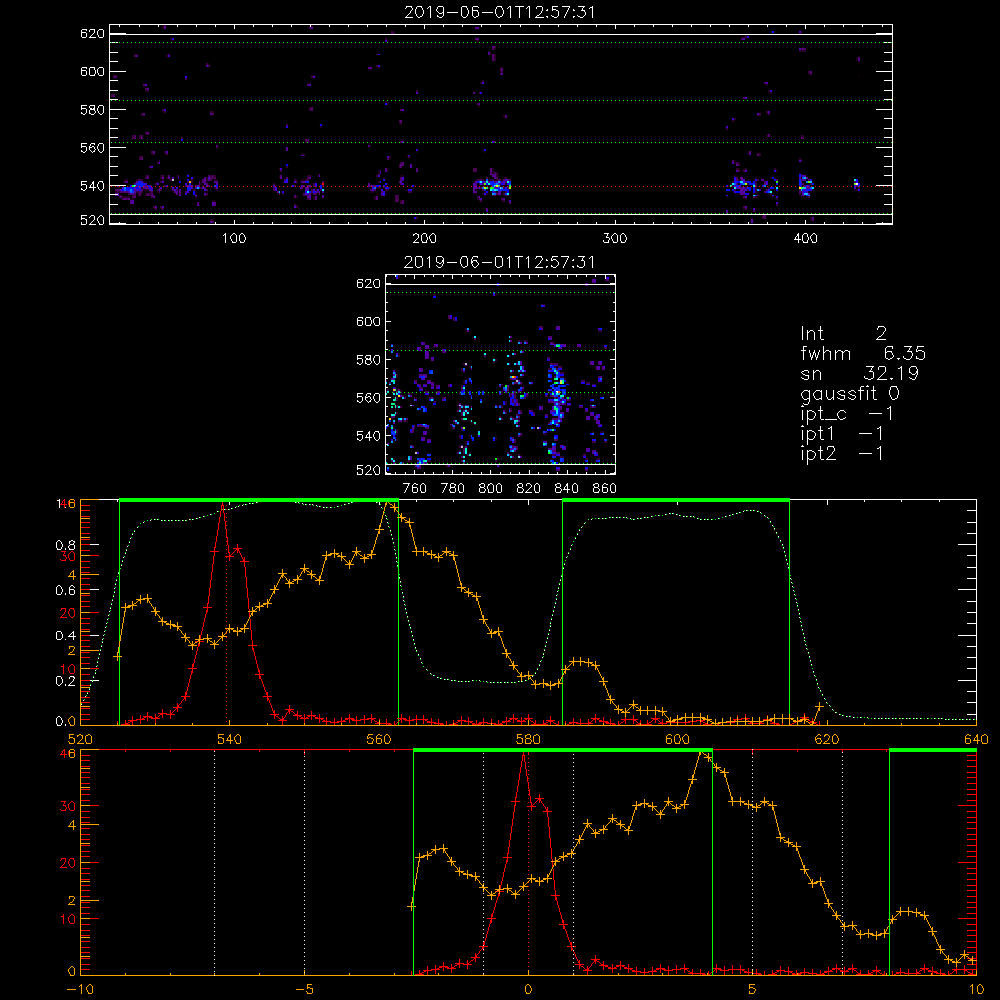1000x1000 pixels.
Task: Select the 'ipt1 -1' readout line
Action: 842,434
